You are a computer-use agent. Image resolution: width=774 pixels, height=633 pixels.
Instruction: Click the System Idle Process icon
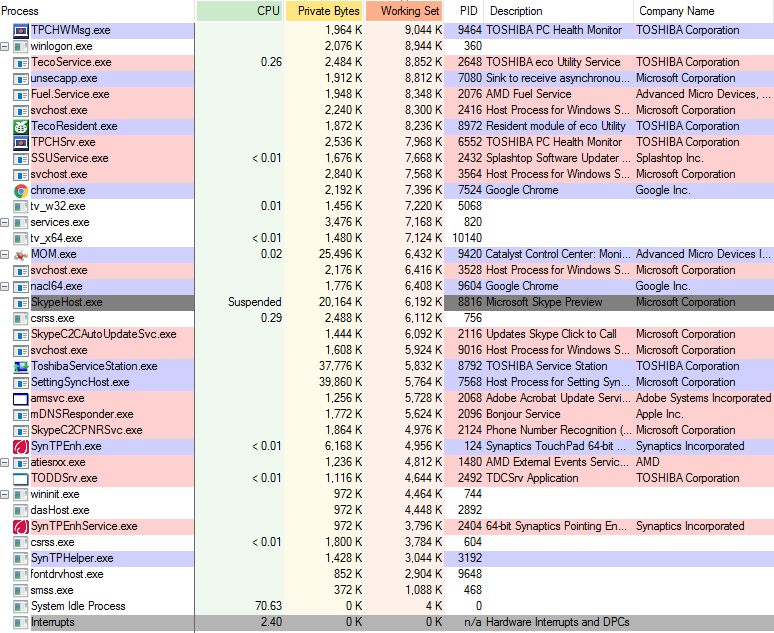21,606
